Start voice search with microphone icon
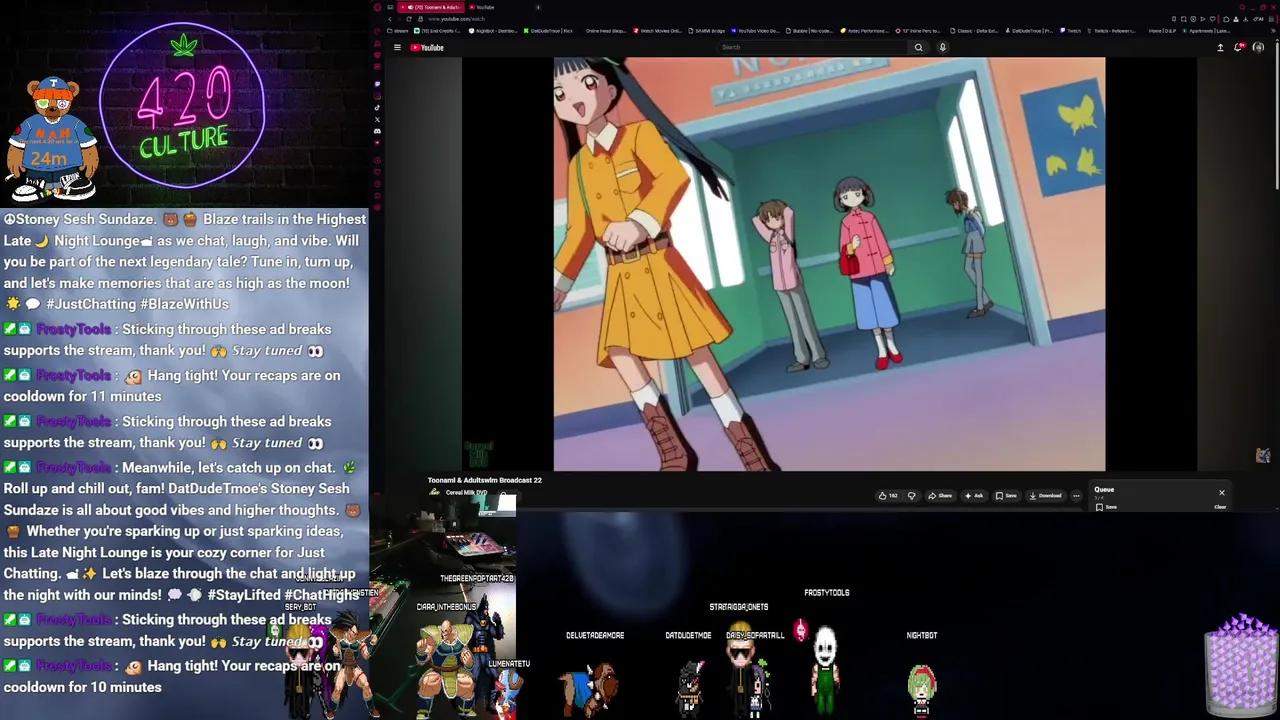 tap(942, 47)
